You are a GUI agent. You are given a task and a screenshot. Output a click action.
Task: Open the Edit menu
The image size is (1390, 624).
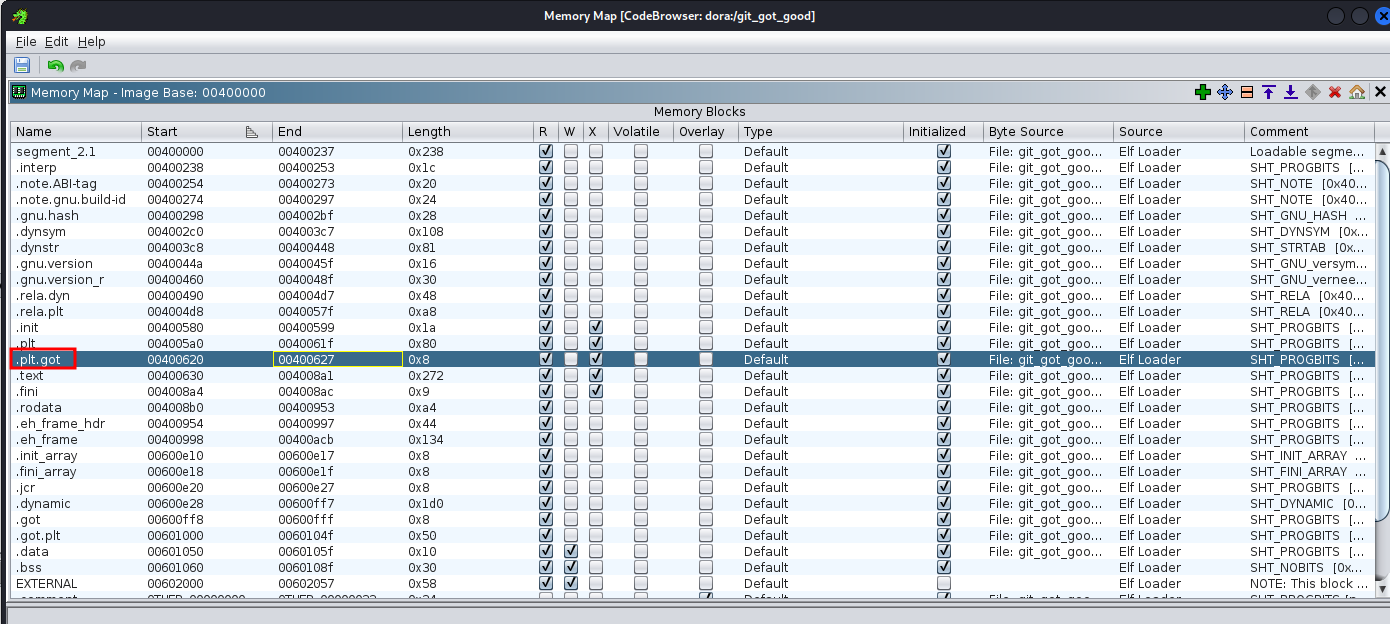(57, 41)
